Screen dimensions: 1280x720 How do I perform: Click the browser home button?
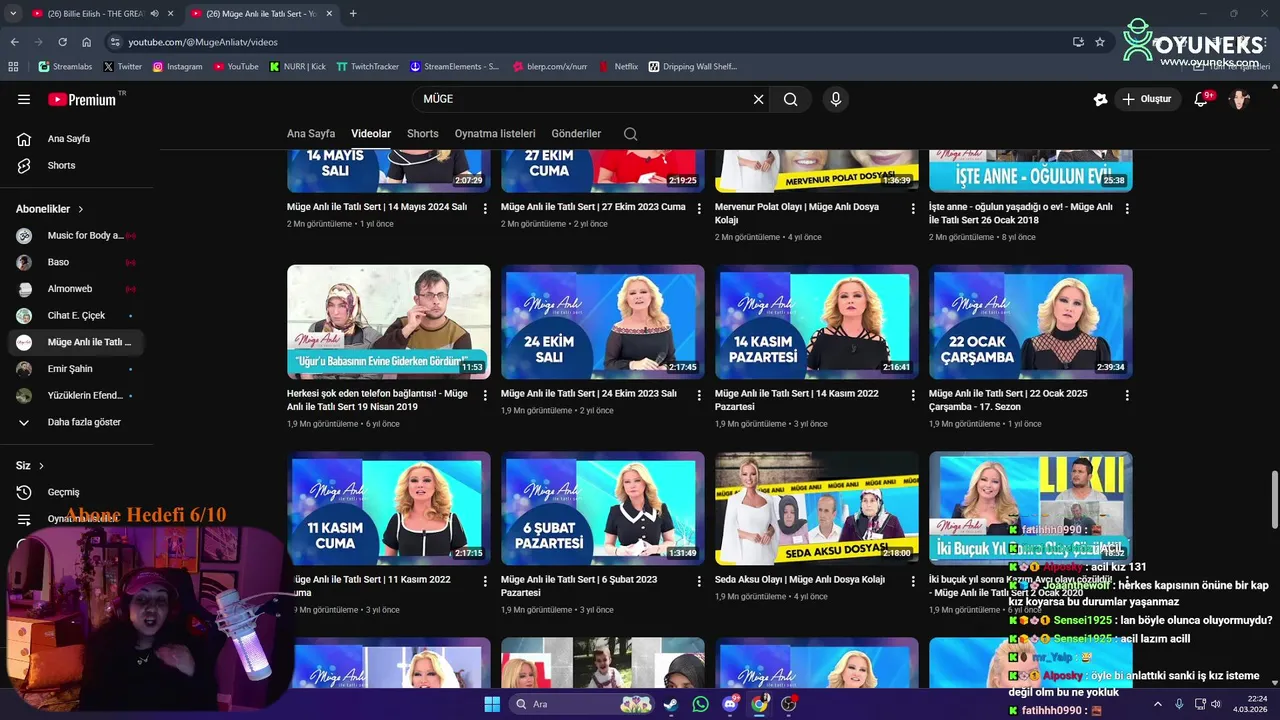pos(87,42)
